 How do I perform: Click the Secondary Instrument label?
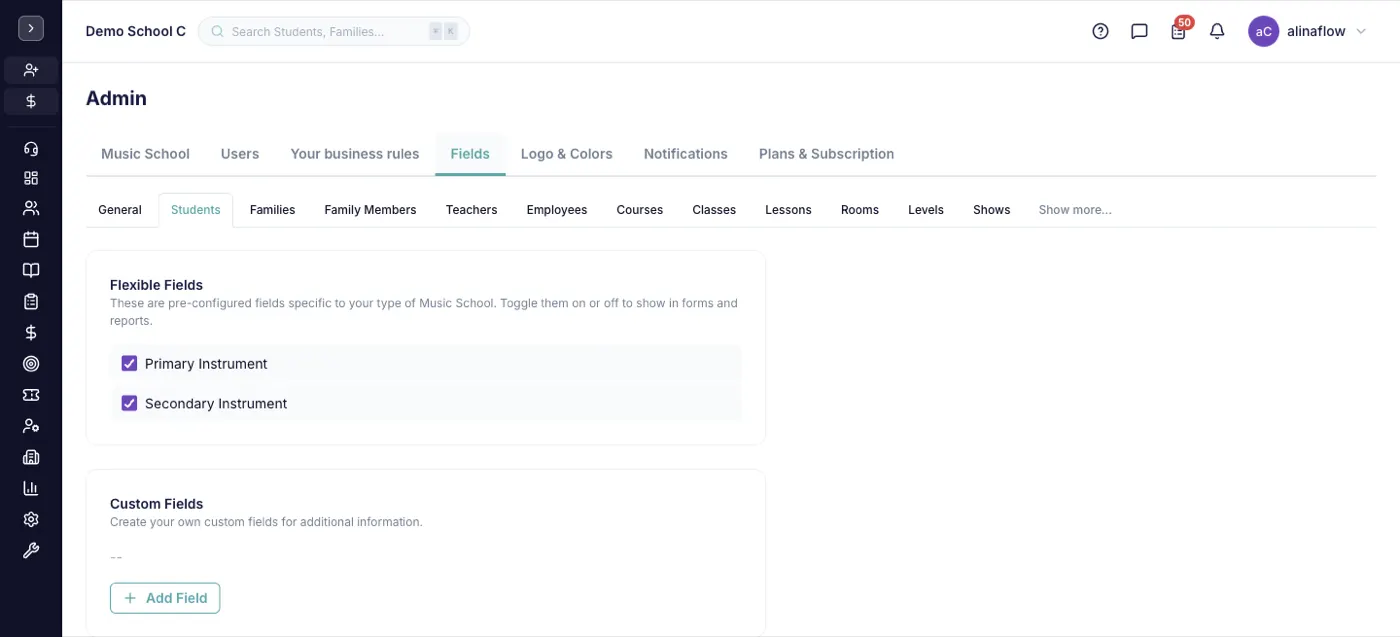coord(216,404)
